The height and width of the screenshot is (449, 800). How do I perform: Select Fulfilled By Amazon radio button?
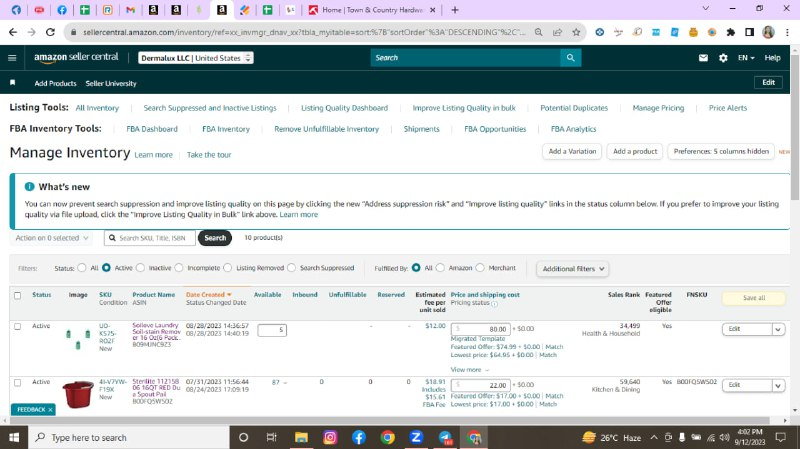440,268
